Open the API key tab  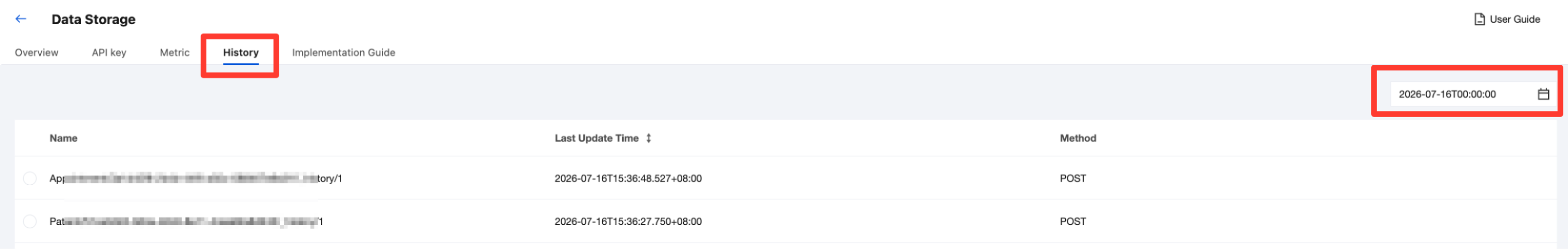click(109, 52)
